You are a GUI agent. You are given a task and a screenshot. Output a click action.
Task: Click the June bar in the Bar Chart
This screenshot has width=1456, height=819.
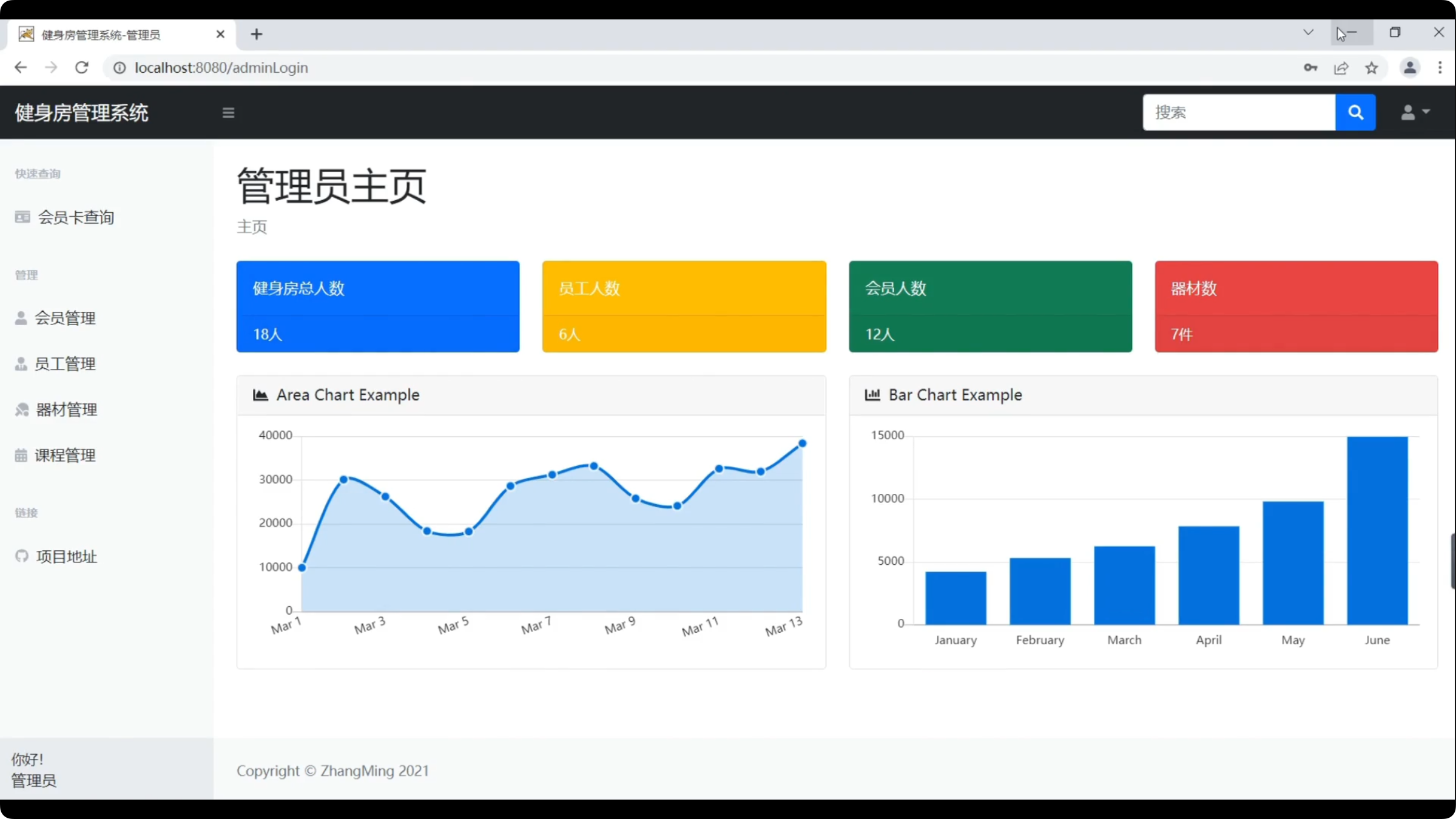coord(1377,530)
